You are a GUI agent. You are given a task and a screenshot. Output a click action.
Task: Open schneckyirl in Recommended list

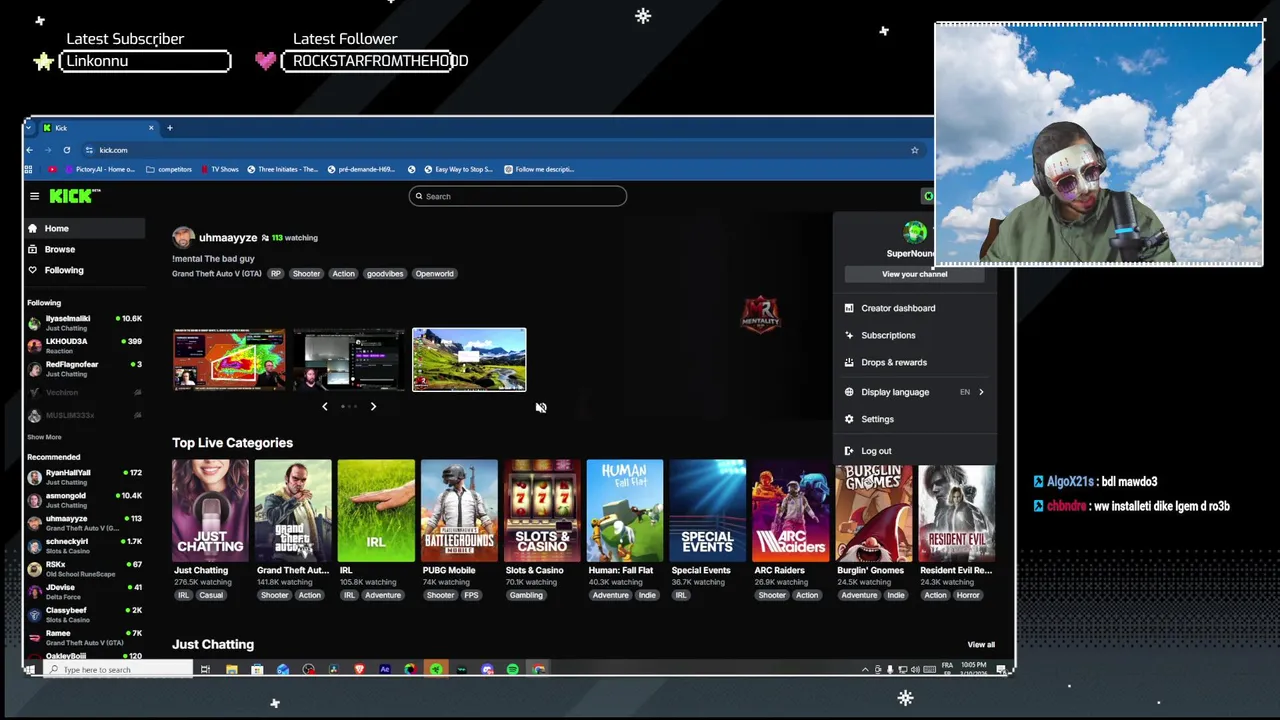(85, 546)
